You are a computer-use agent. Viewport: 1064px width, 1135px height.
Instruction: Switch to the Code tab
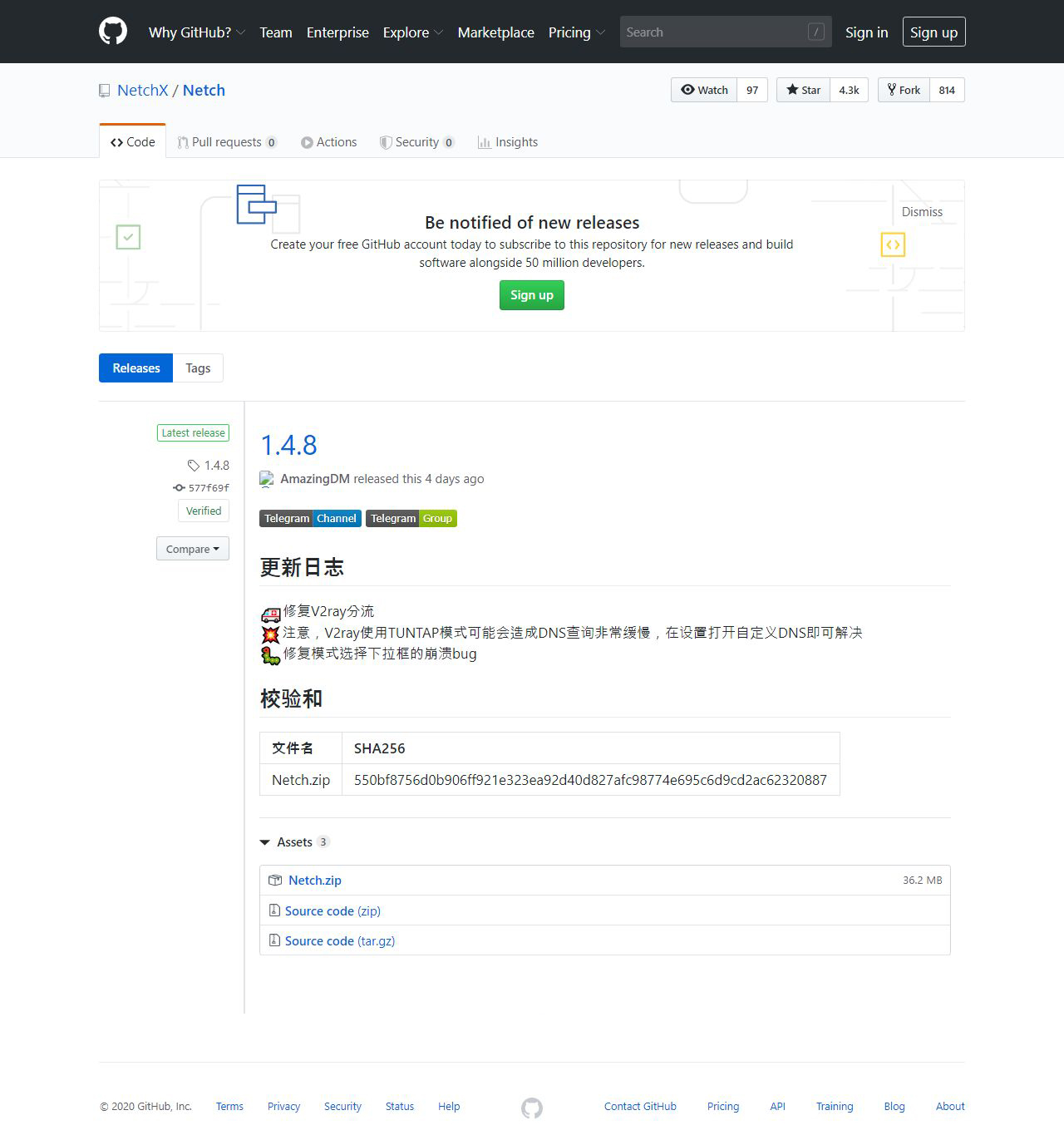click(x=133, y=141)
